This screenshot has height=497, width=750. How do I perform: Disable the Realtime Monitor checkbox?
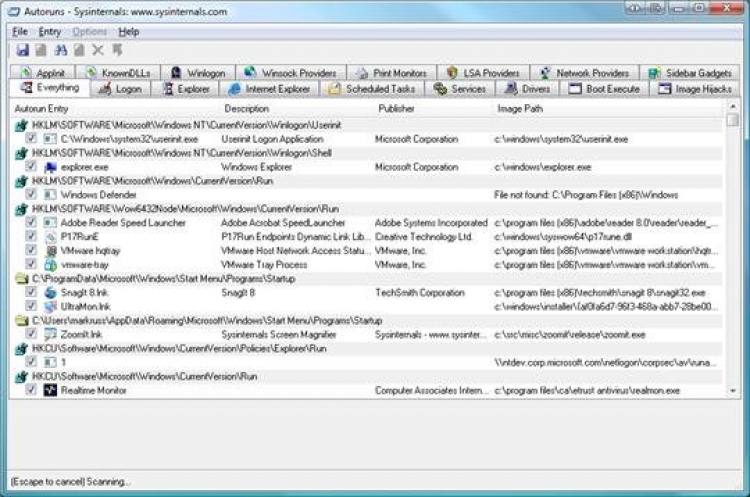coord(31,389)
